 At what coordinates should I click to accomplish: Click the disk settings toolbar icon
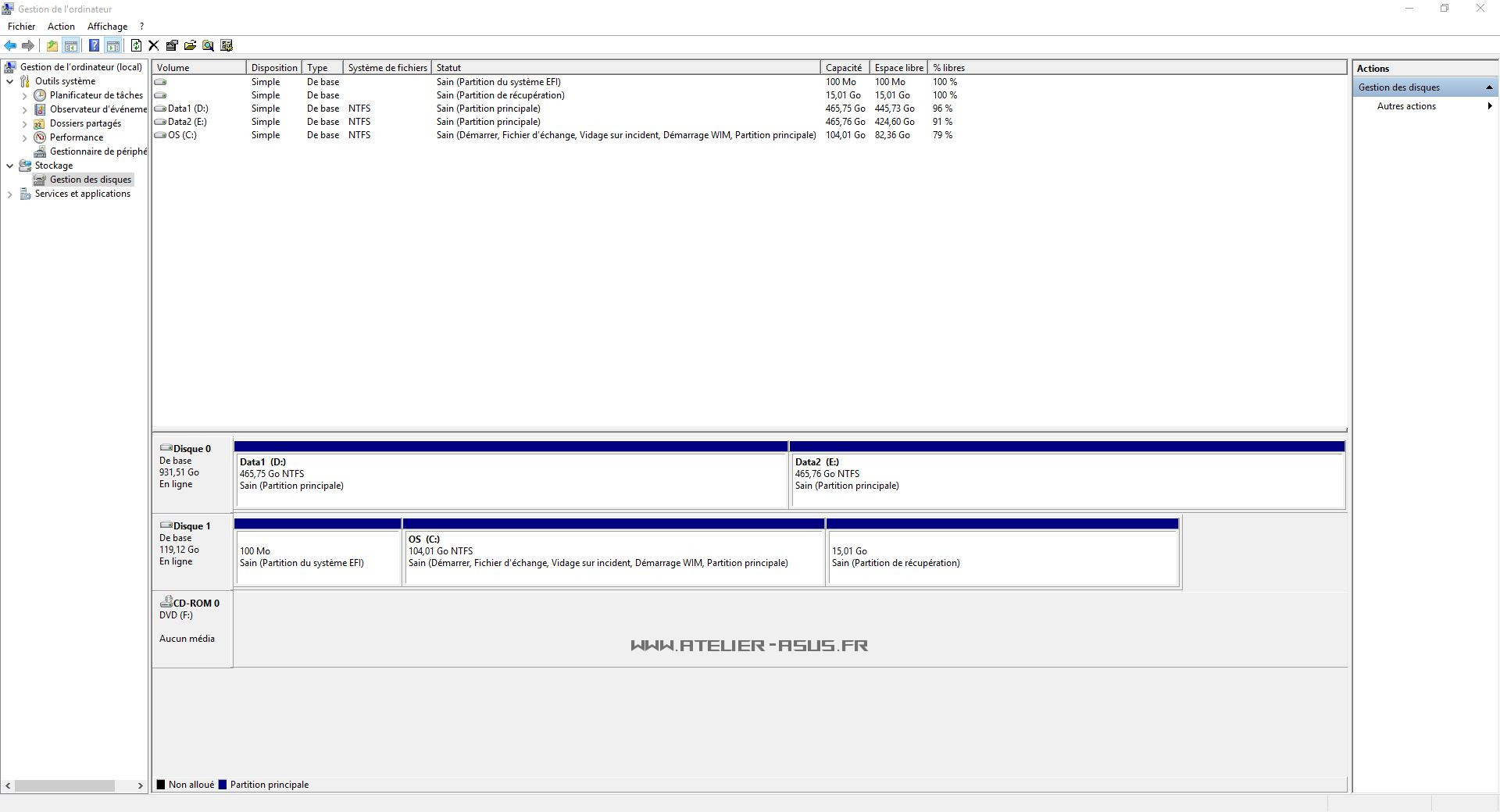[227, 45]
